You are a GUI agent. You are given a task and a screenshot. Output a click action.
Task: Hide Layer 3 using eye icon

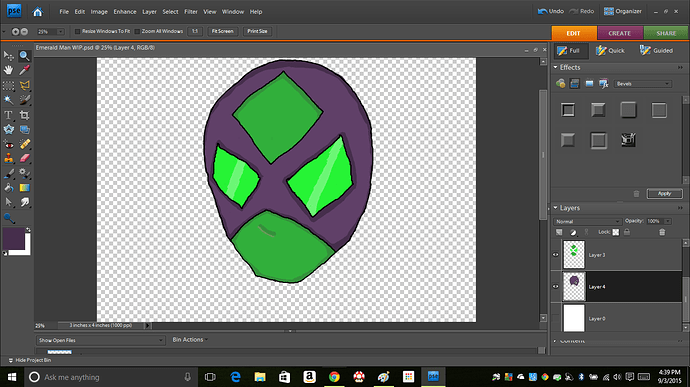555,254
